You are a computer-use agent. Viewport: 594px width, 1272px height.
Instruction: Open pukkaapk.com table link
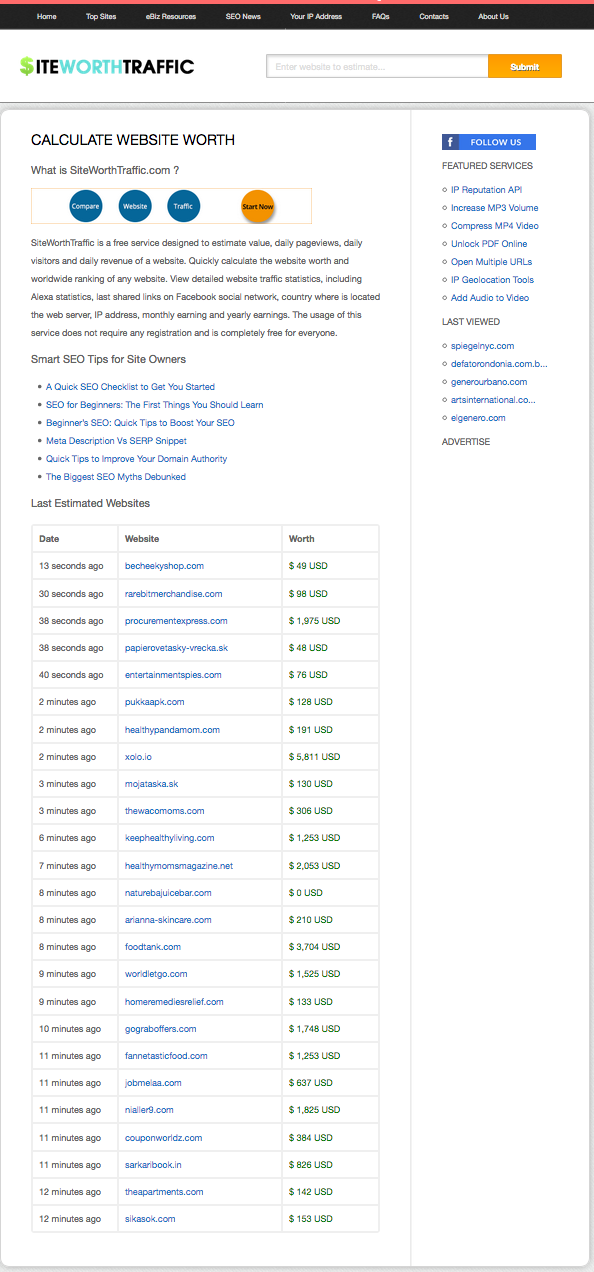pos(155,702)
